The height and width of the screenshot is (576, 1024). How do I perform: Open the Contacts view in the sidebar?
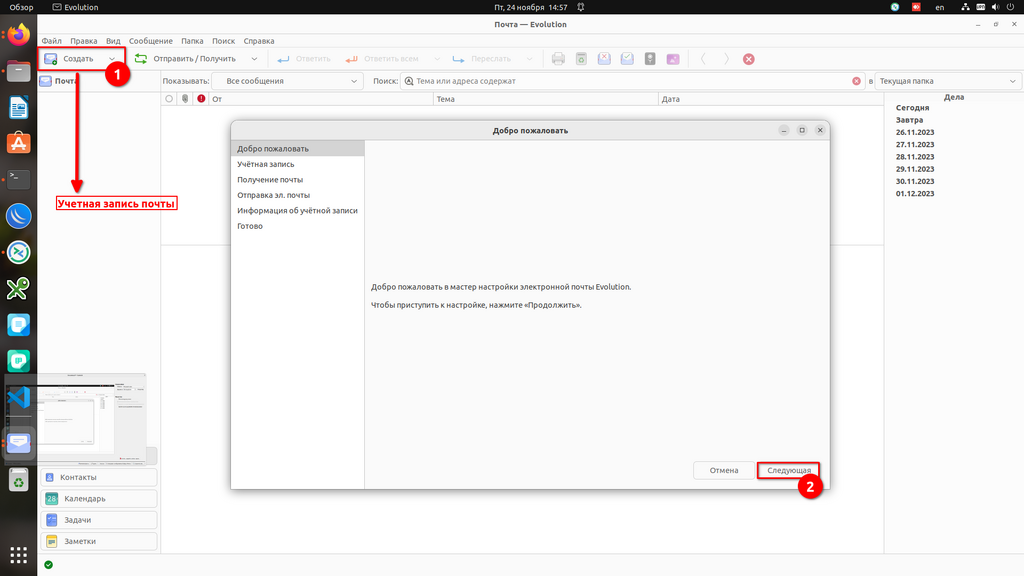coord(99,477)
